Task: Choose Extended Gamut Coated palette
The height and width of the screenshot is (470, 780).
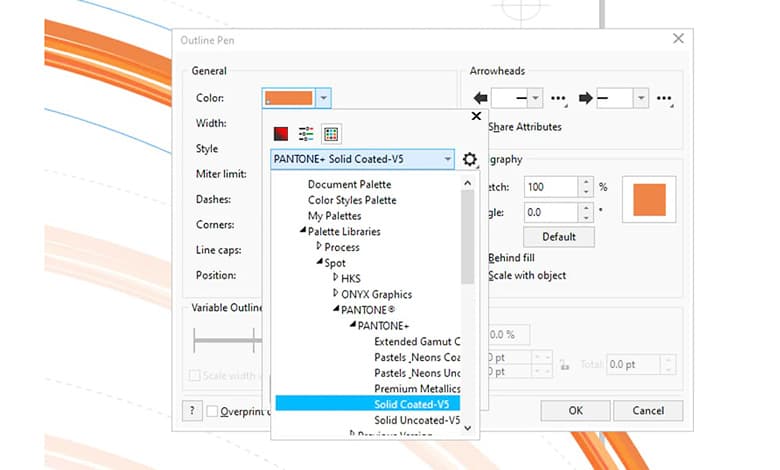Action: pyautogui.click(x=417, y=342)
